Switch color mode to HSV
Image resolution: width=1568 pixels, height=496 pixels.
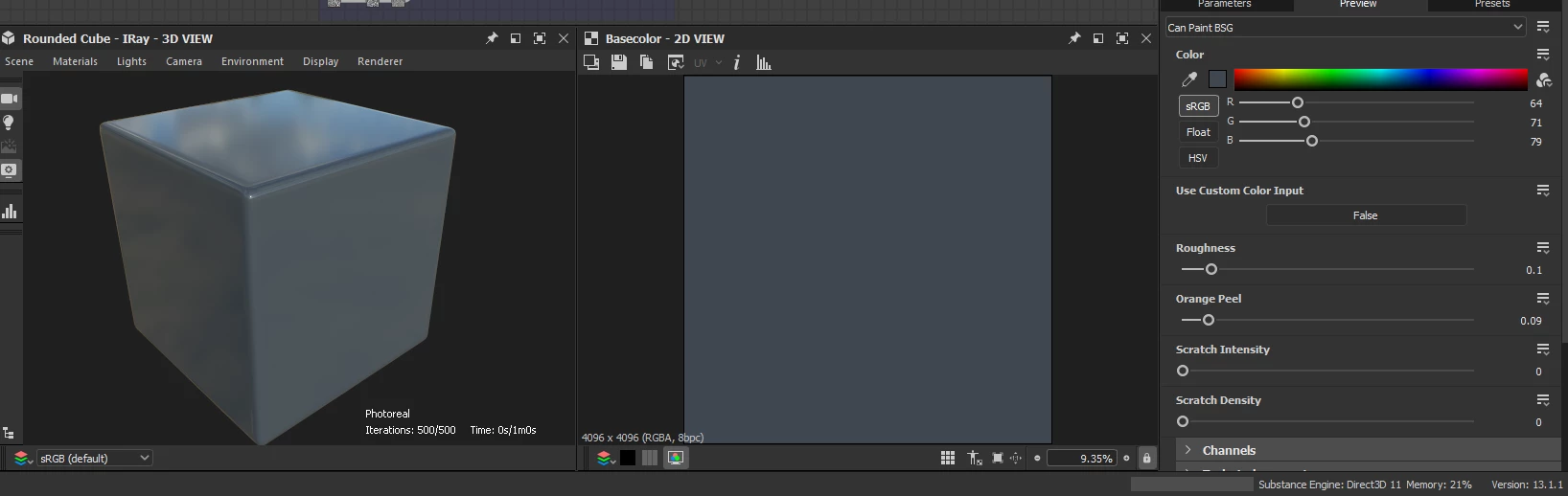coord(1198,158)
